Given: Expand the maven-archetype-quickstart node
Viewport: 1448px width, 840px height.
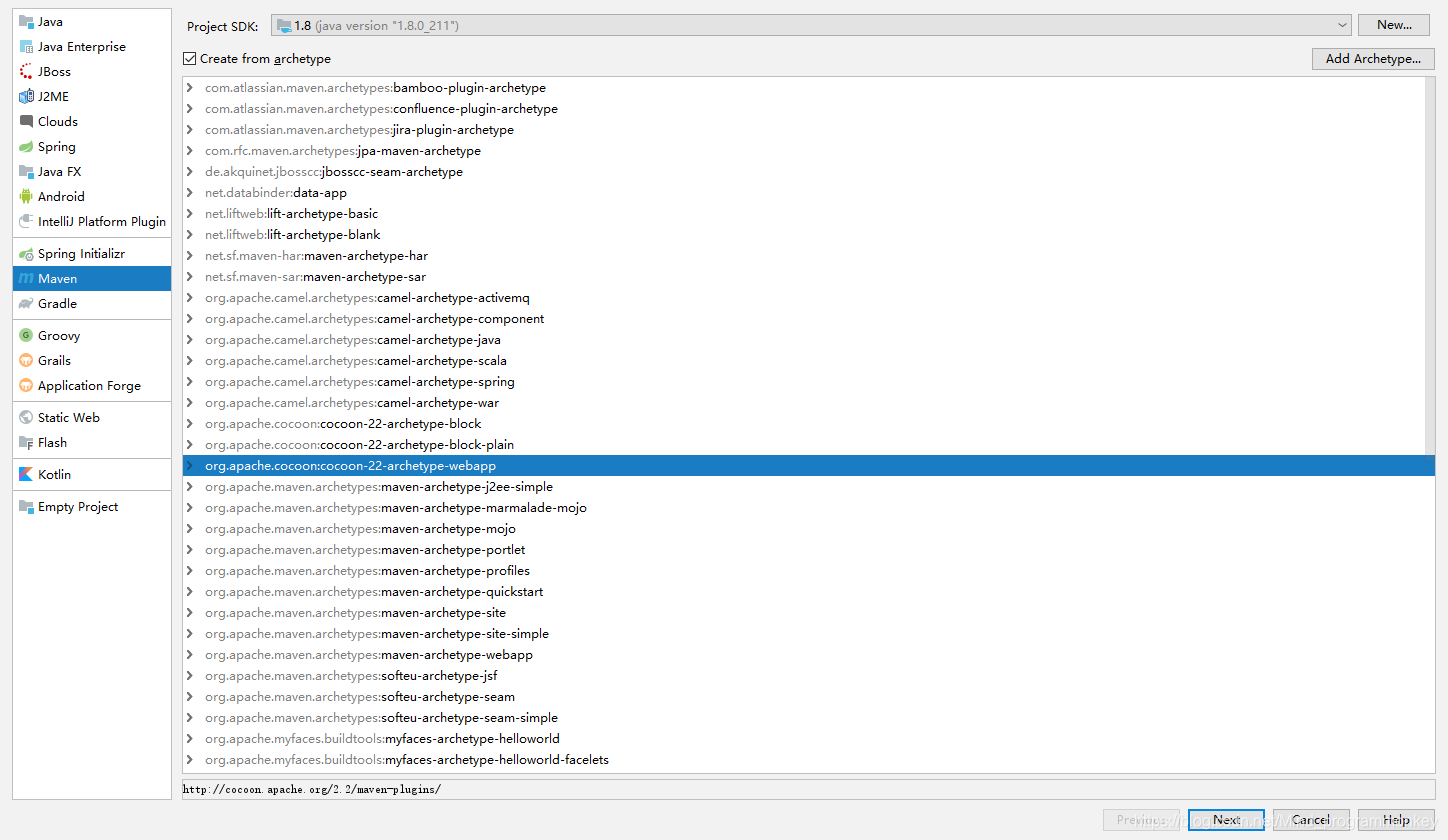Looking at the screenshot, I should (189, 592).
